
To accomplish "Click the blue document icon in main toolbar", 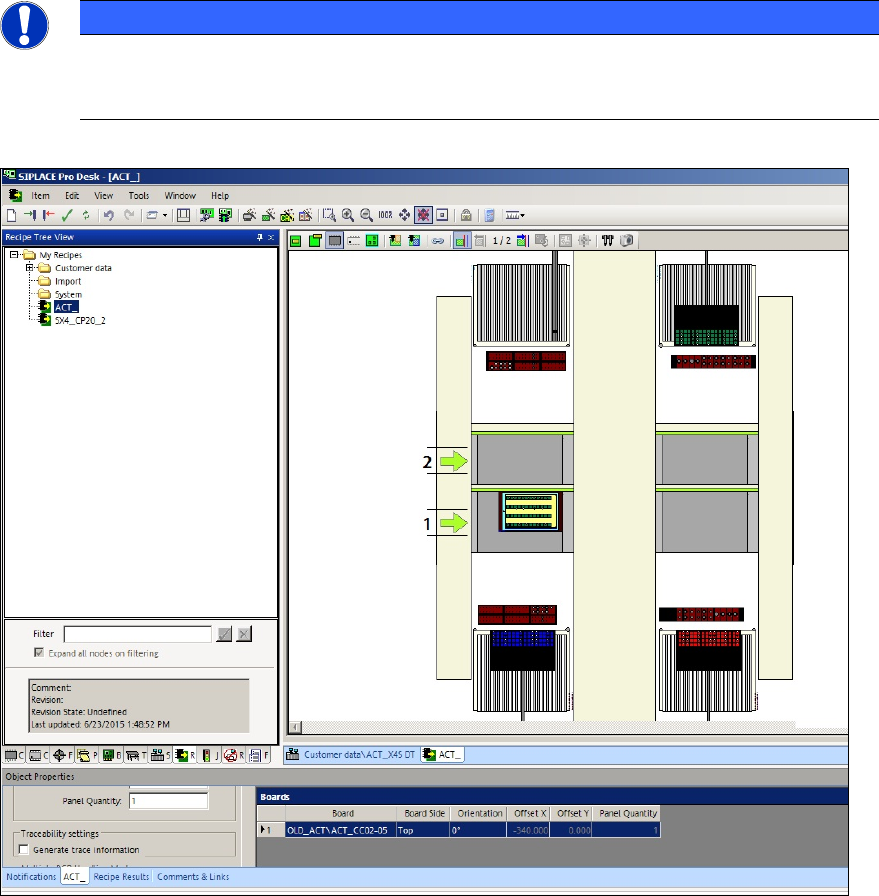I will (x=489, y=215).
